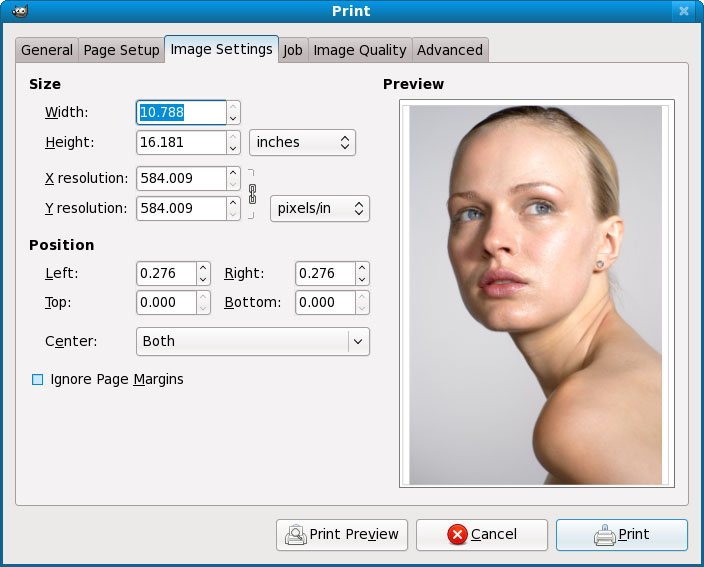The image size is (704, 567).
Task: Open the Image Quality tab
Action: click(359, 50)
